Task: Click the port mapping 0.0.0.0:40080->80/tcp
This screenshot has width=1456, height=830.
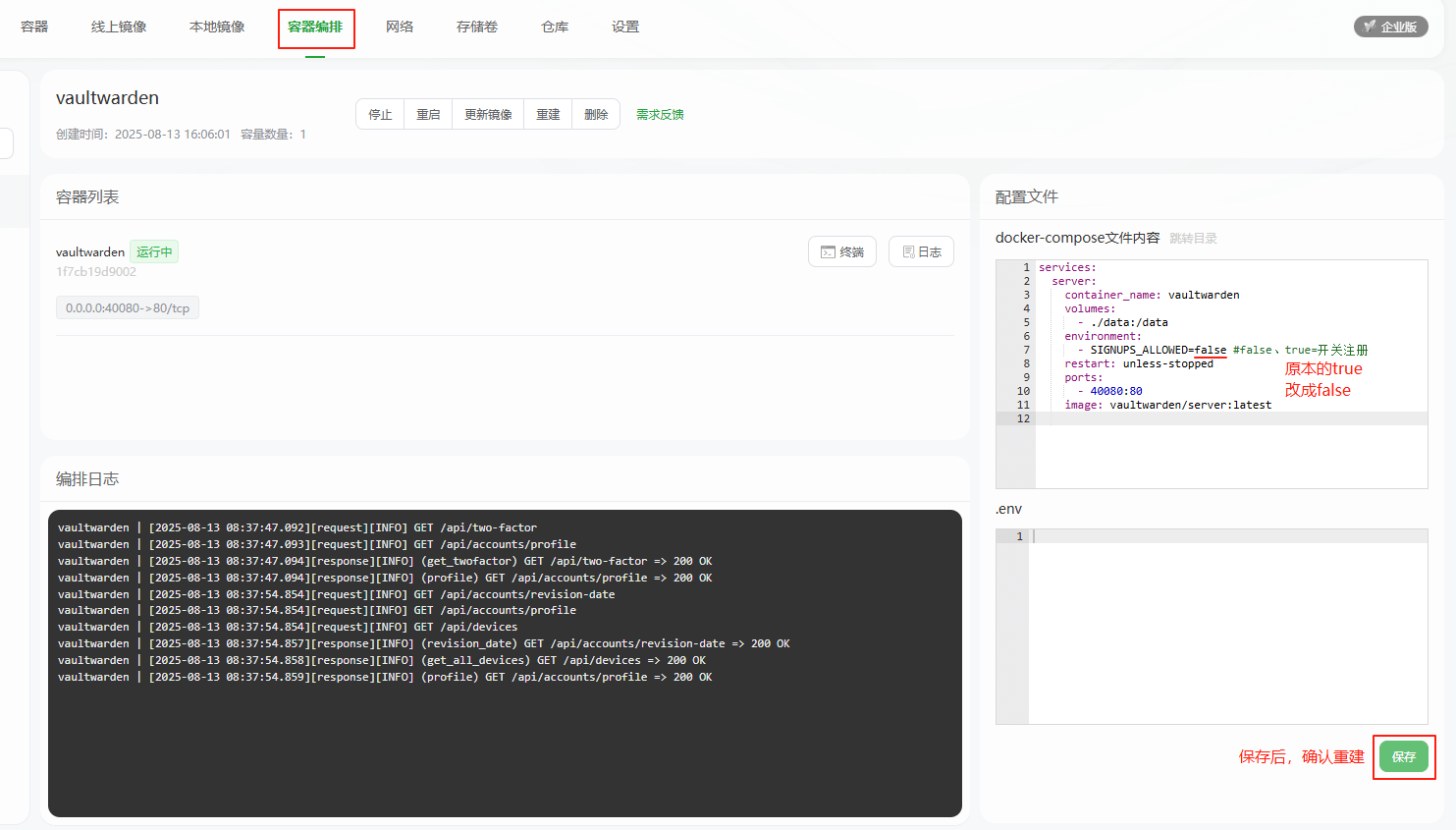Action: click(x=128, y=307)
